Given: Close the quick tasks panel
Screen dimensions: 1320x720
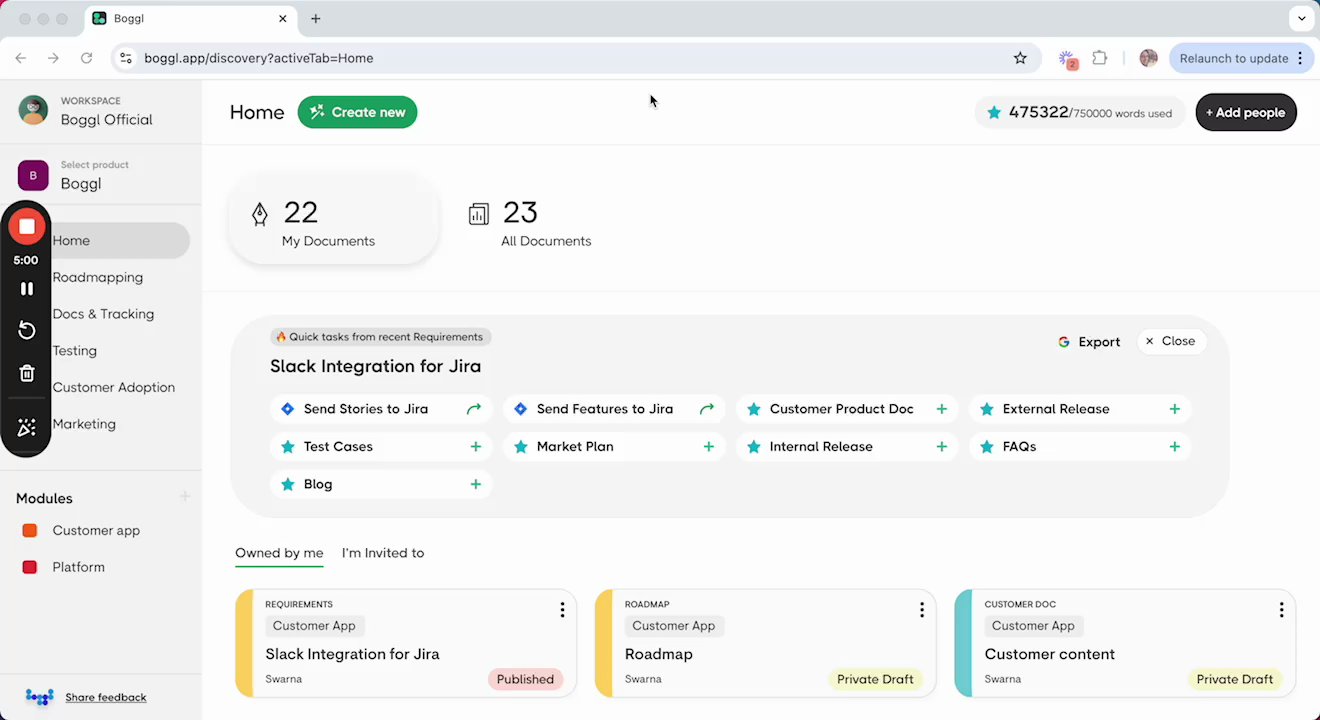Looking at the screenshot, I should (1170, 342).
